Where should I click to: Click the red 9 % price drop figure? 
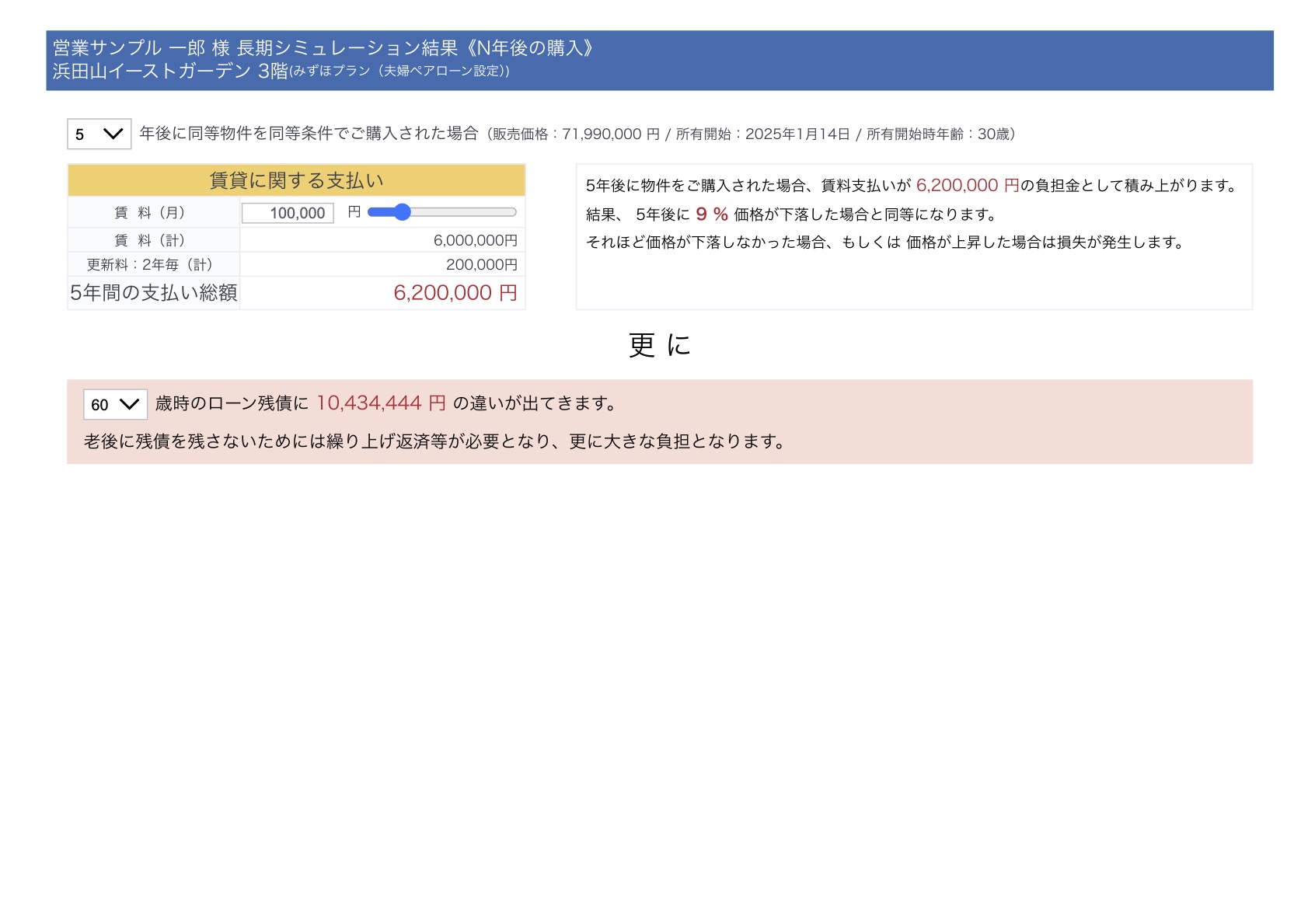pos(711,214)
